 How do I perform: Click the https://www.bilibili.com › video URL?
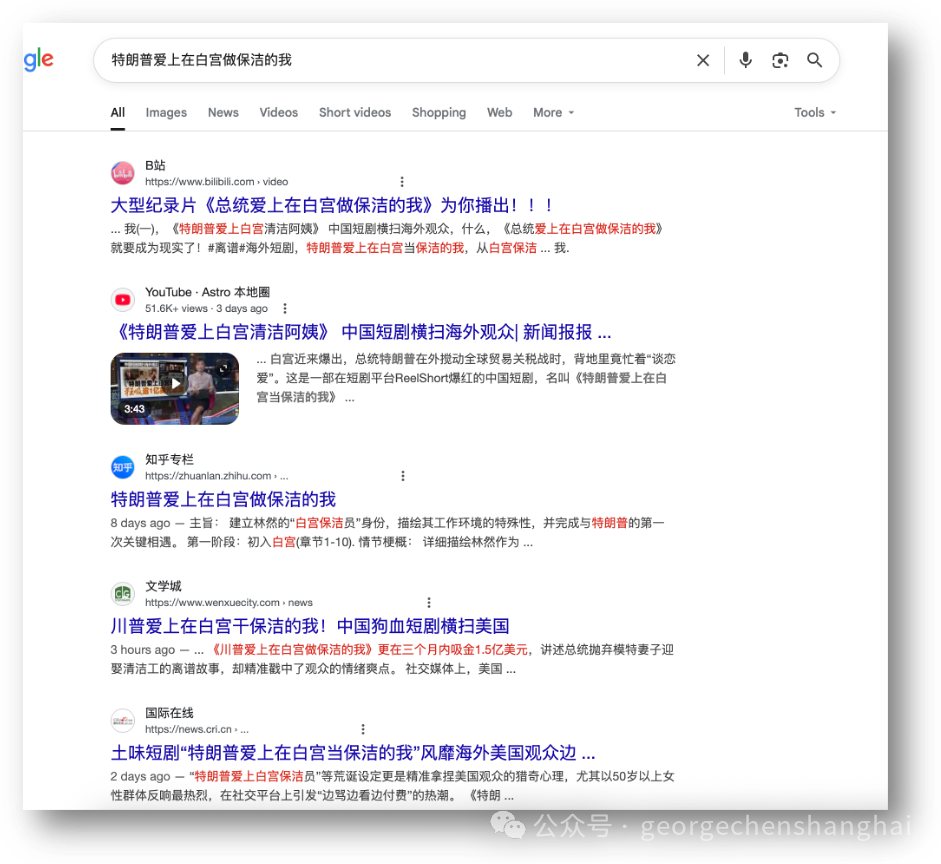tap(217, 182)
